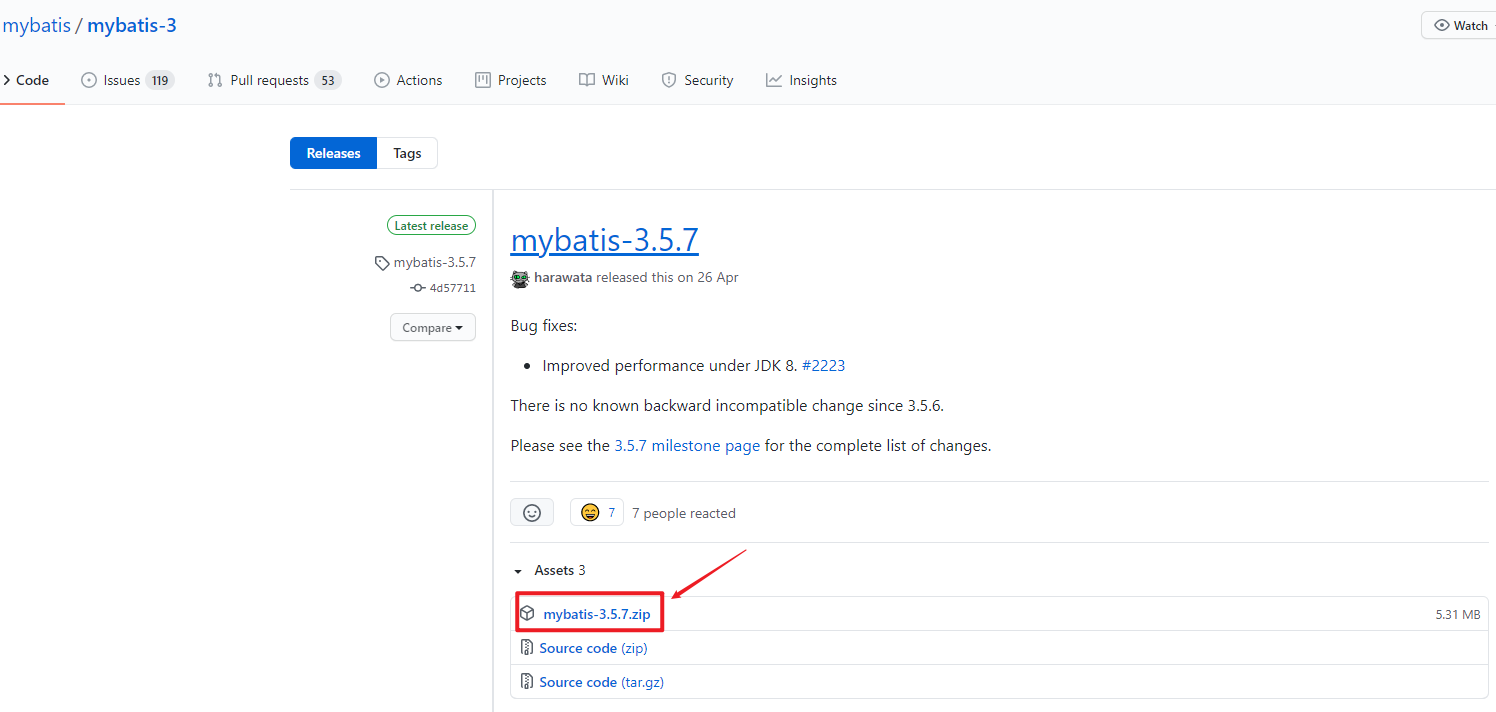Click the Watch button
The height and width of the screenshot is (712, 1496).
point(1460,25)
